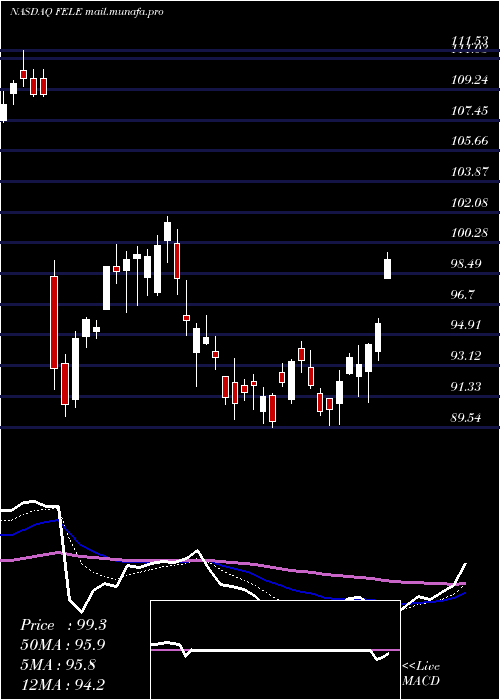The height and width of the screenshot is (700, 500).
Task: Click the 91.33 price axis label
Action: (467, 387)
